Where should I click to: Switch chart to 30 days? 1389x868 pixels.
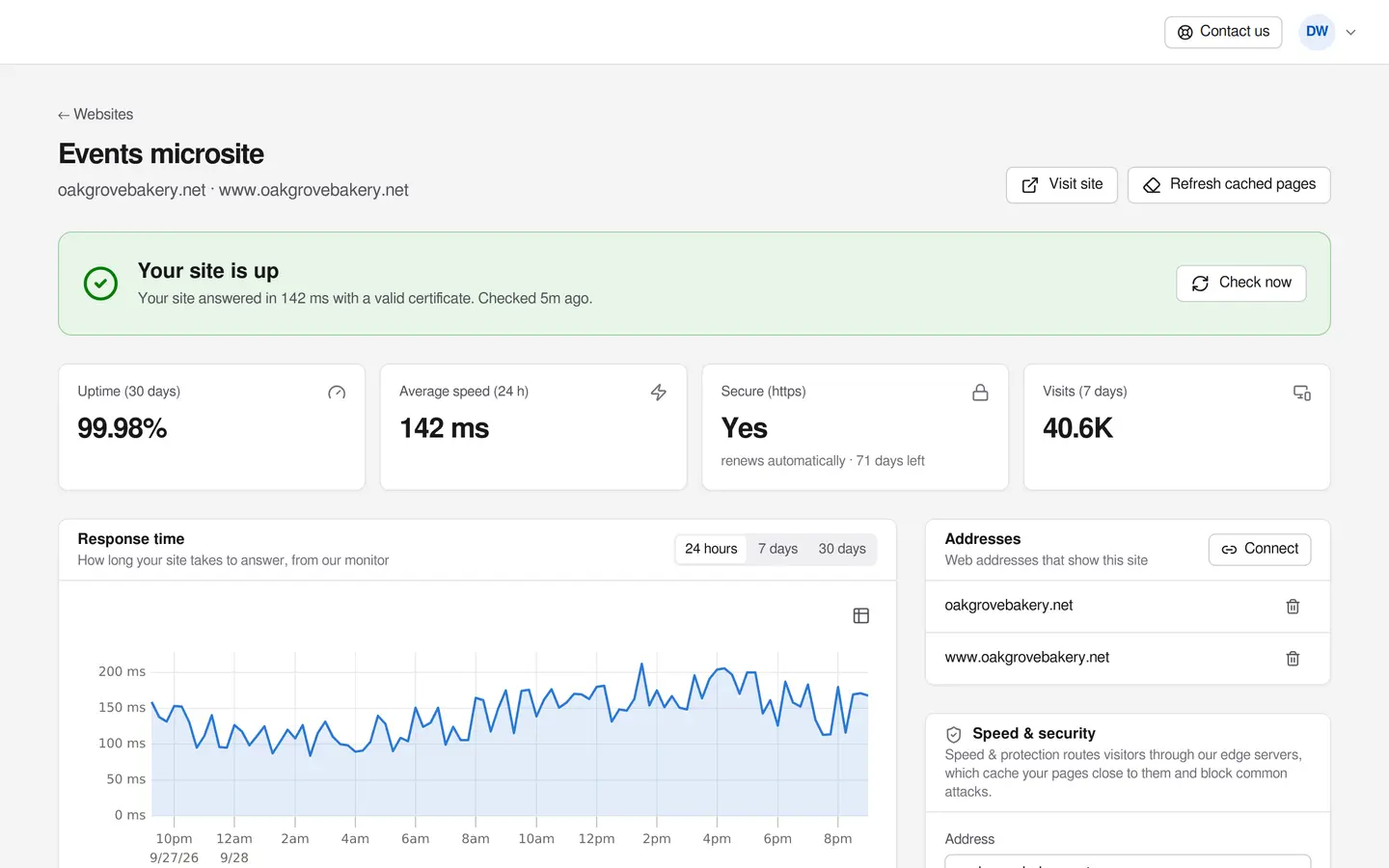[842, 549]
